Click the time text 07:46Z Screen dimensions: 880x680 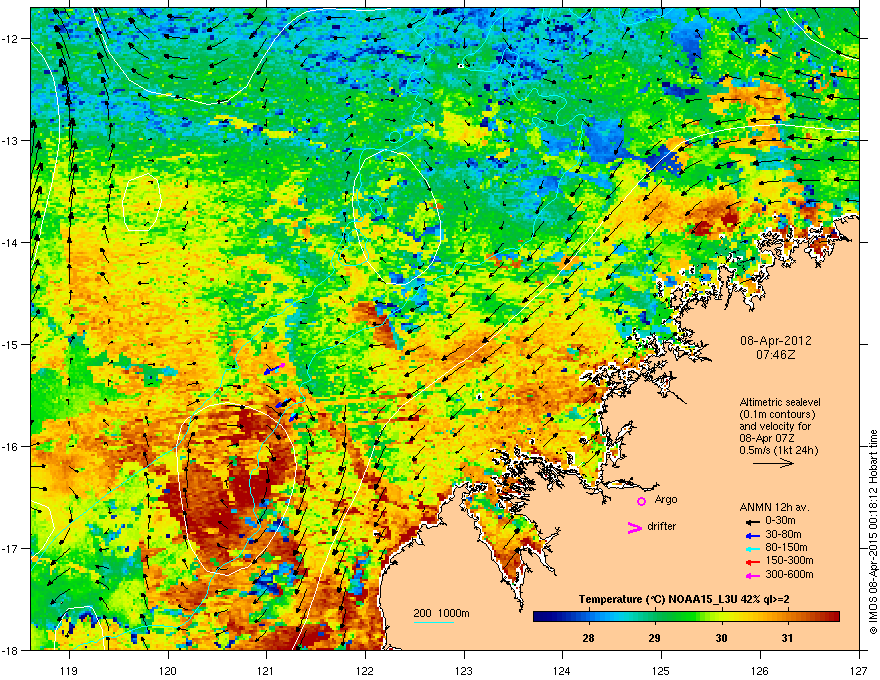776,355
